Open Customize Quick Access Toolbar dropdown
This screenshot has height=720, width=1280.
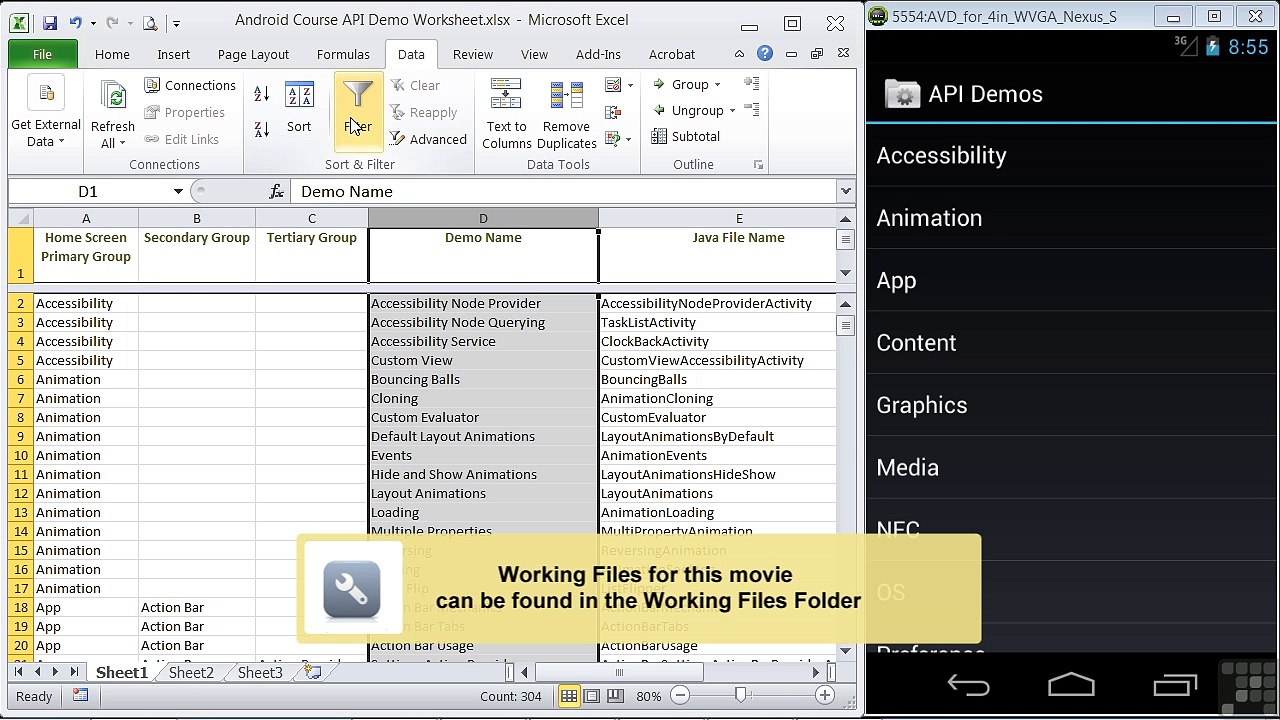[177, 23]
